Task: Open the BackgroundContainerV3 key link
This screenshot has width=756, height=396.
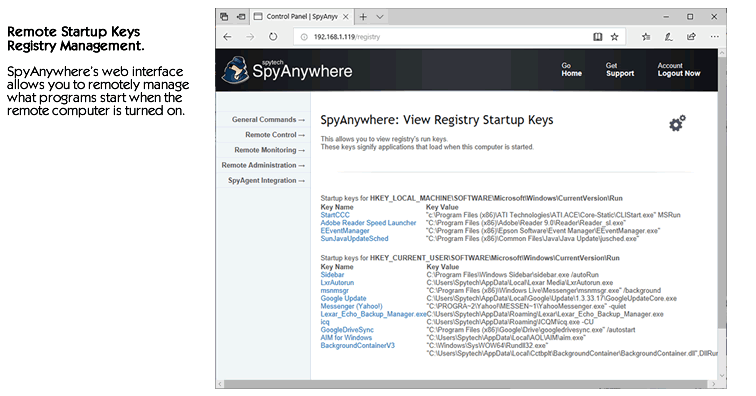Action: click(358, 346)
